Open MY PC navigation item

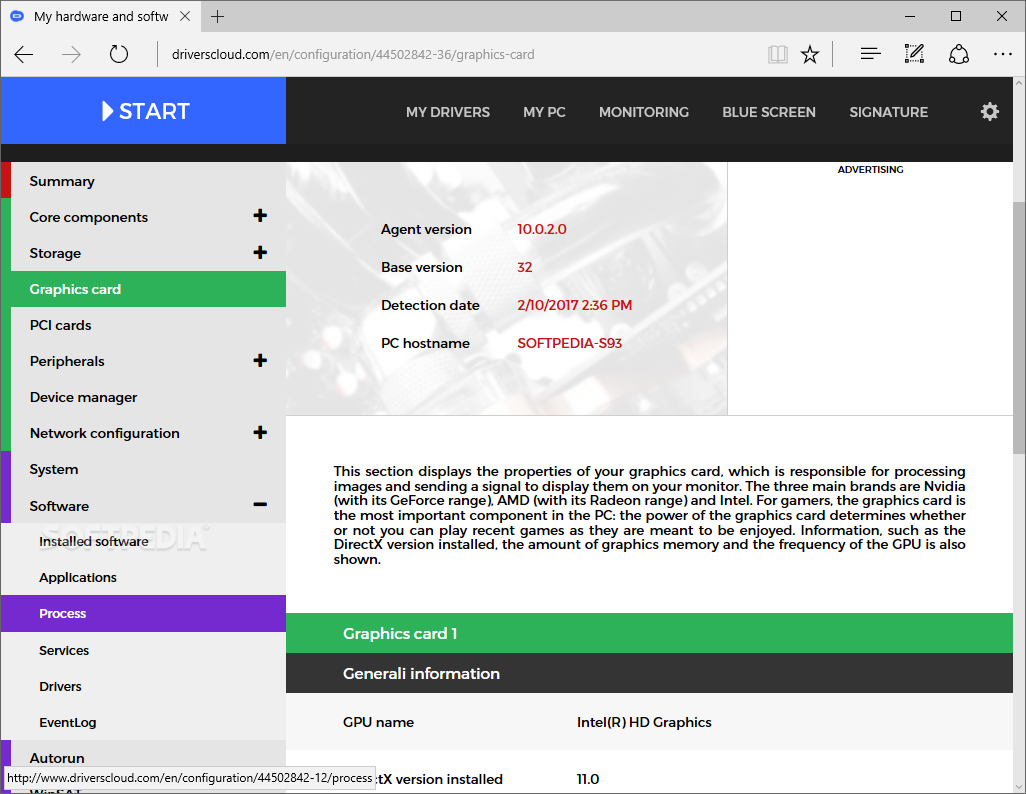(x=544, y=112)
